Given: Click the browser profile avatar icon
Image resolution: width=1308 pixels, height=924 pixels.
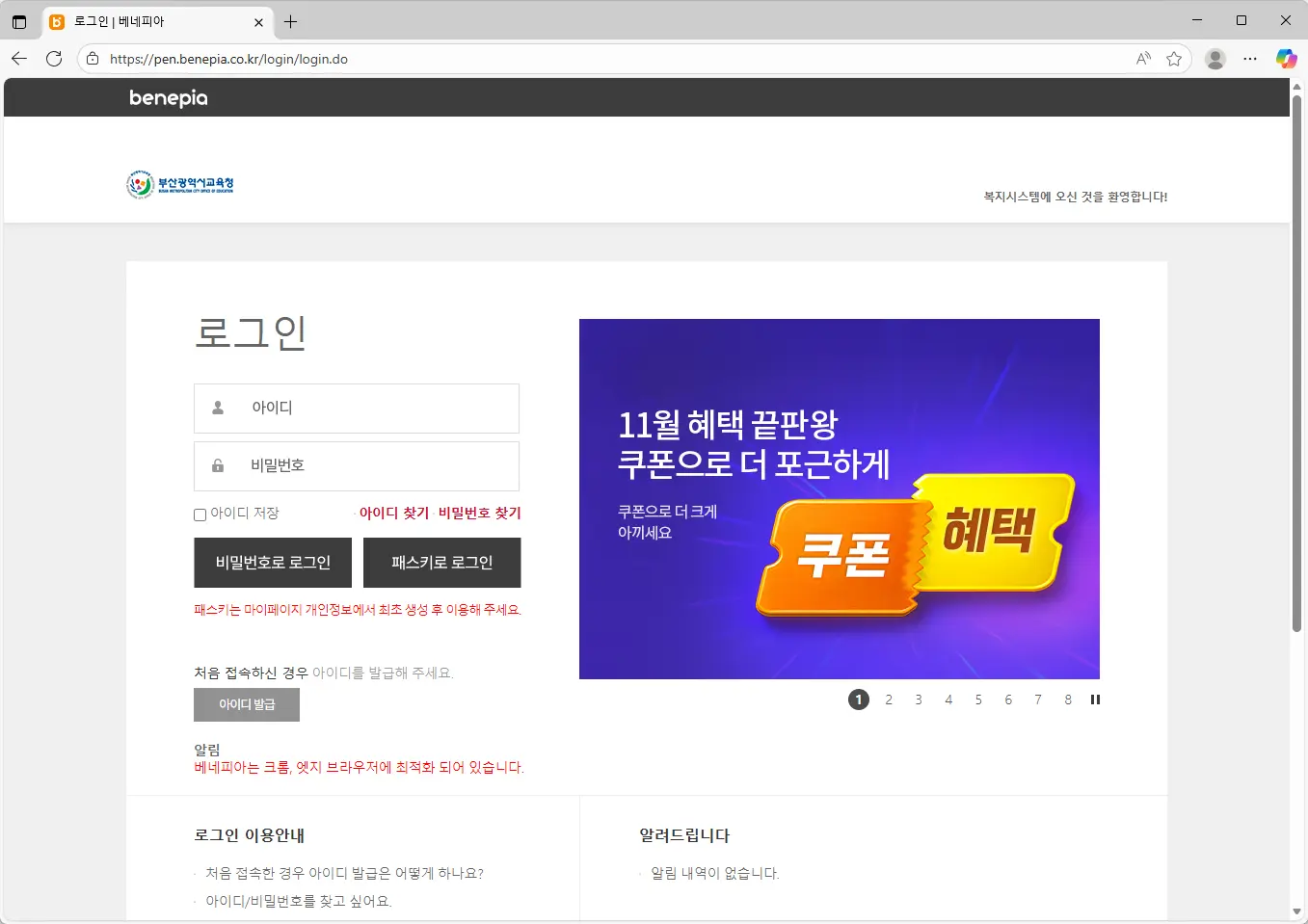Looking at the screenshot, I should coord(1215,58).
